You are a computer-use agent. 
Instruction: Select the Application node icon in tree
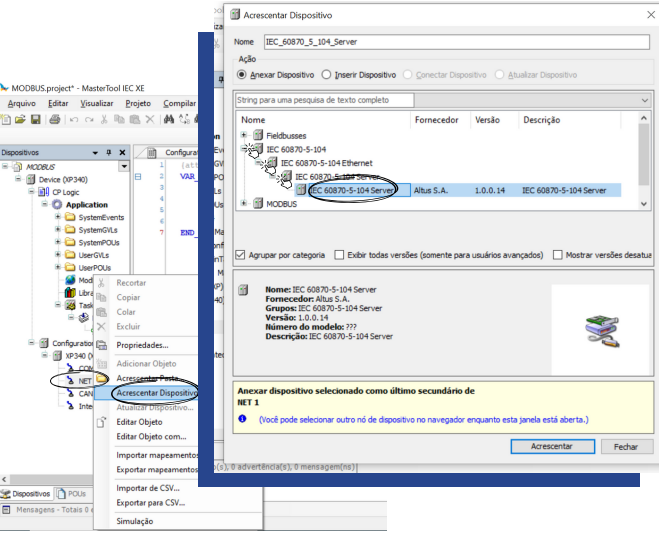(x=57, y=204)
